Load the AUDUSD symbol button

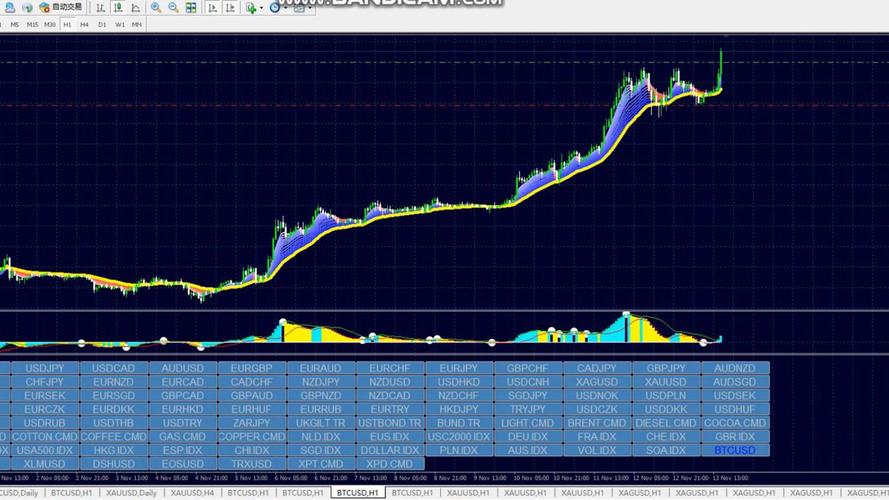(183, 368)
